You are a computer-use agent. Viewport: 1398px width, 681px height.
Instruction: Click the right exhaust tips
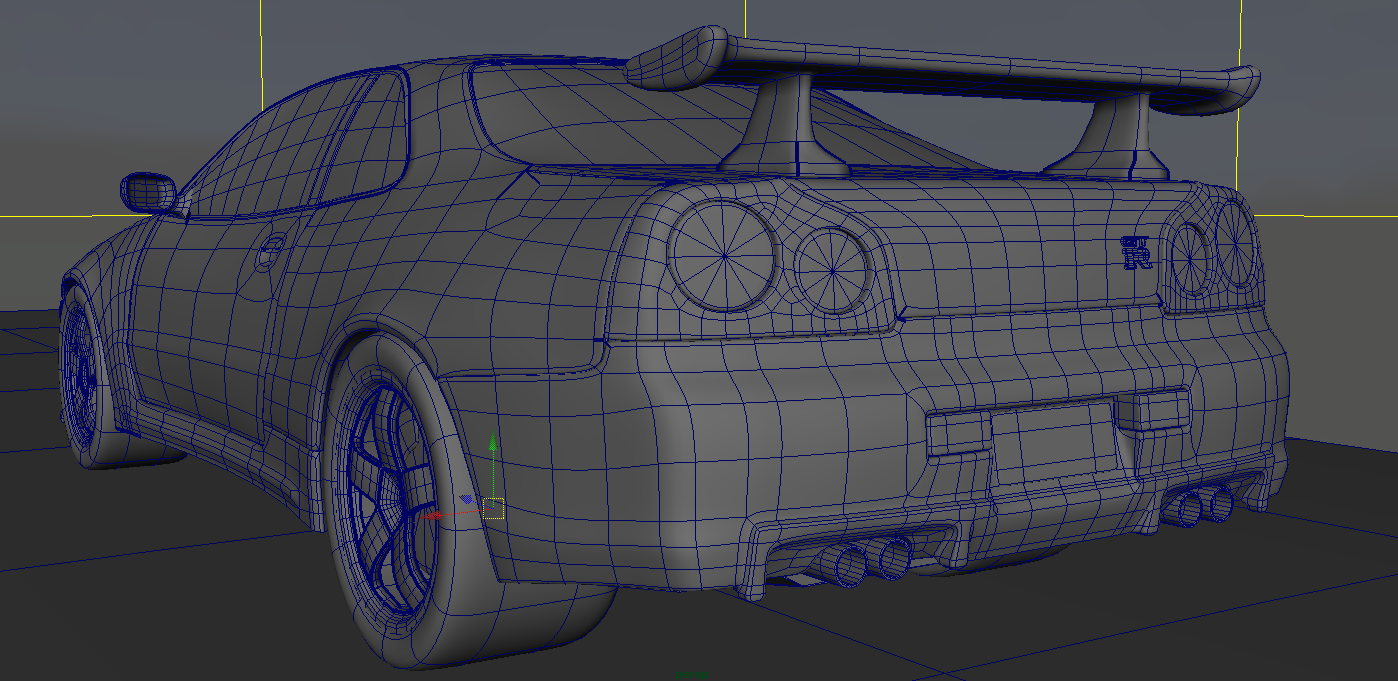1205,505
